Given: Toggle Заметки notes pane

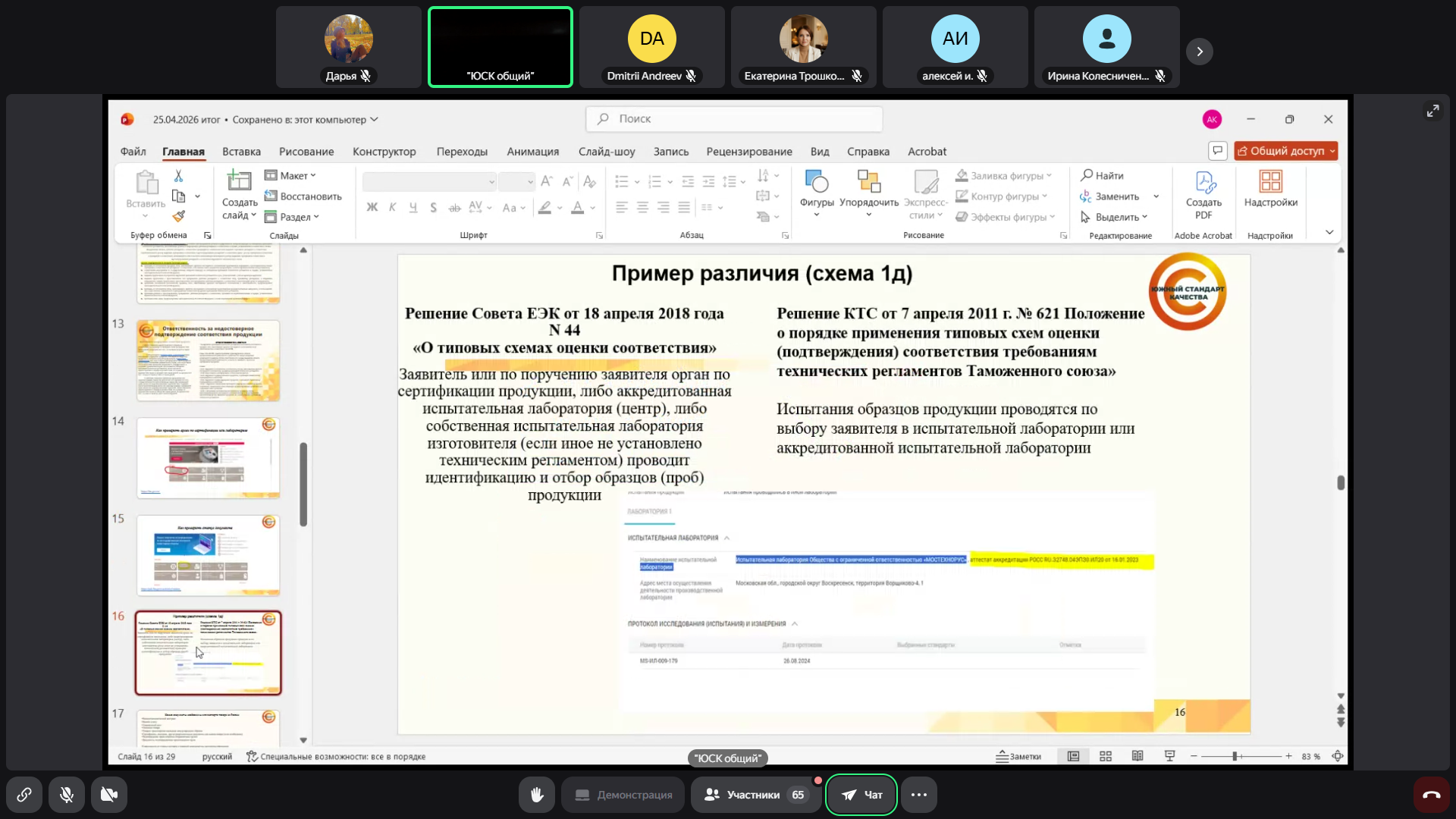Looking at the screenshot, I should point(1019,756).
